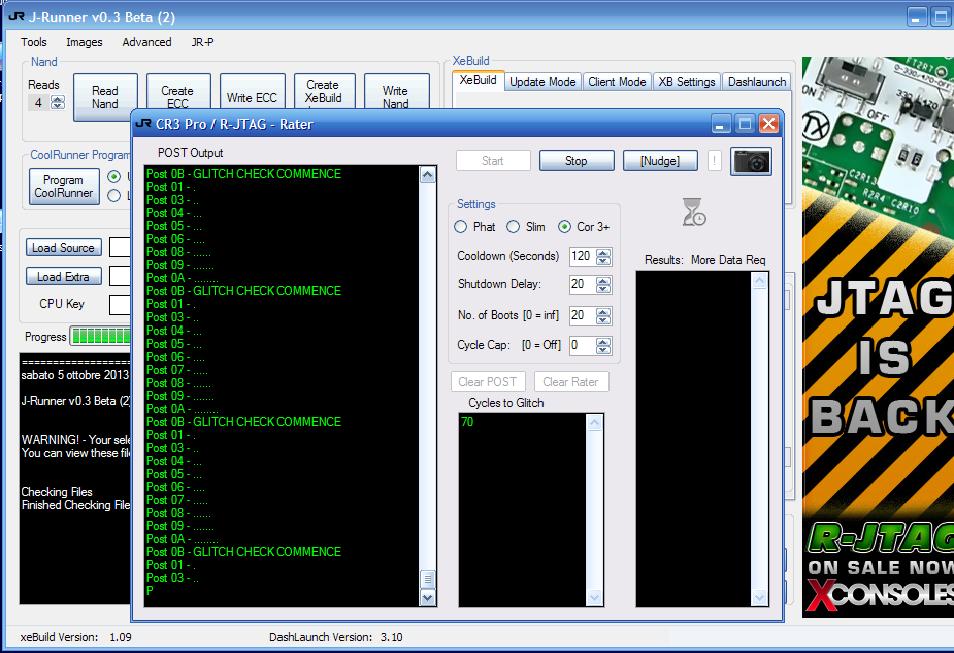
Task: Click the hourglass timer icon in Rater
Action: (694, 212)
